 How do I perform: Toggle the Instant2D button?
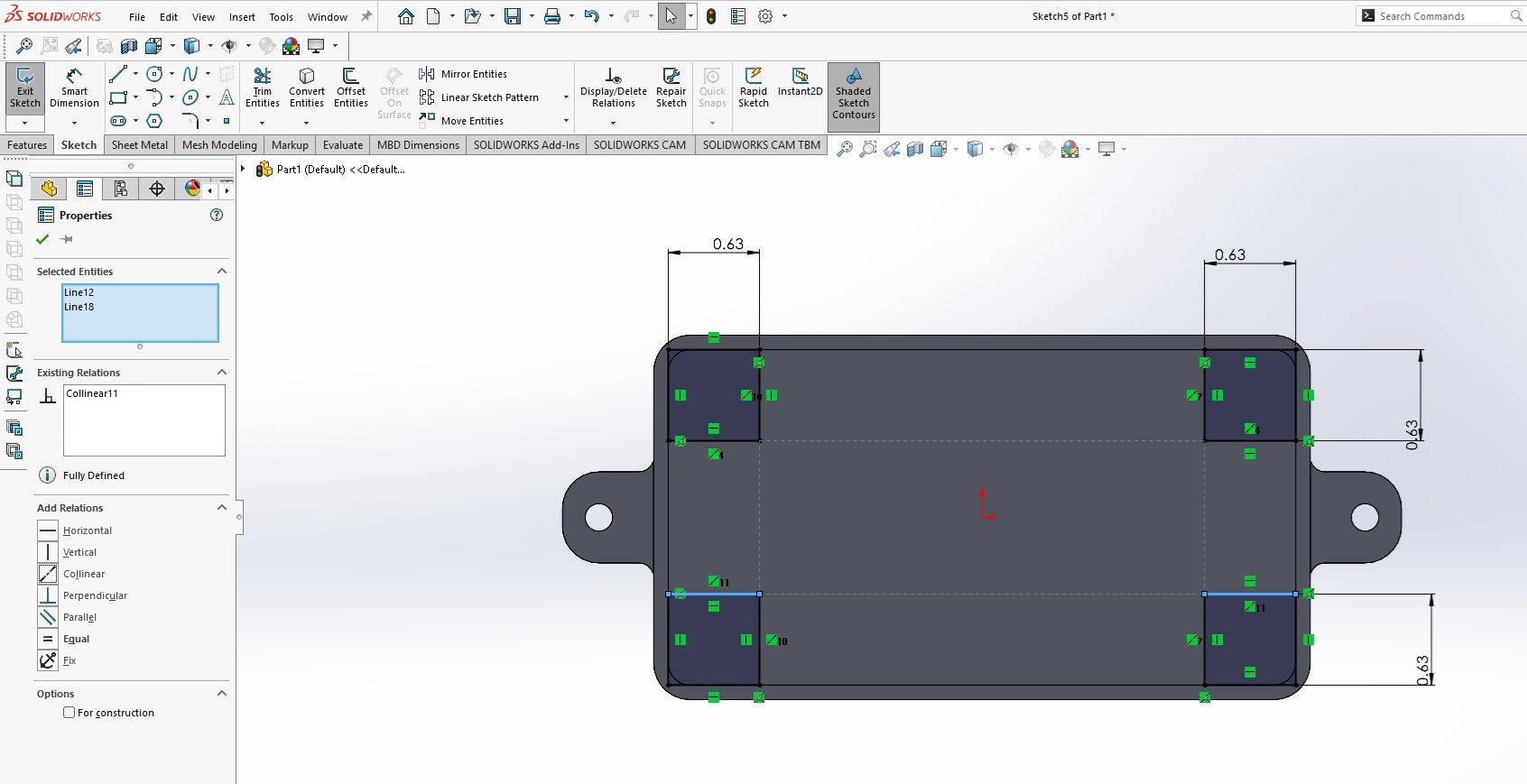[800, 81]
